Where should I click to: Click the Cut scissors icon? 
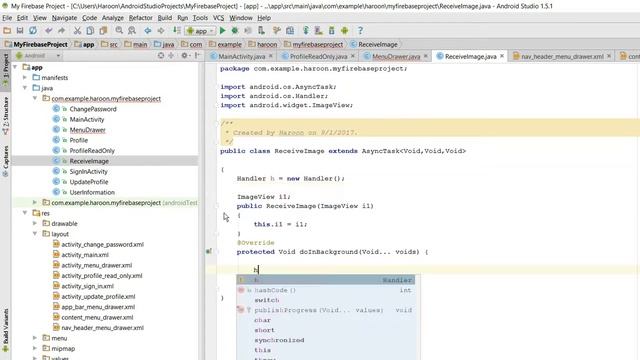(77, 31)
